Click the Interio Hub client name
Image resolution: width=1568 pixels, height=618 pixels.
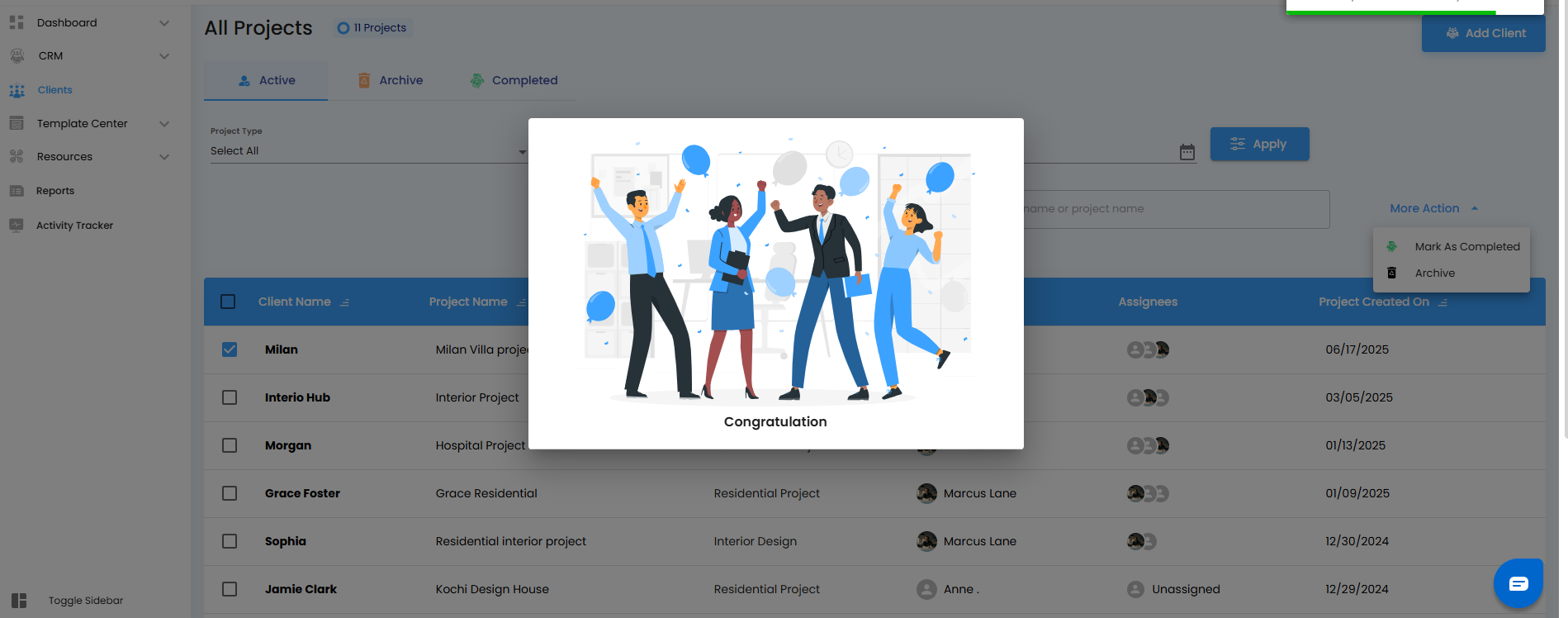[297, 397]
